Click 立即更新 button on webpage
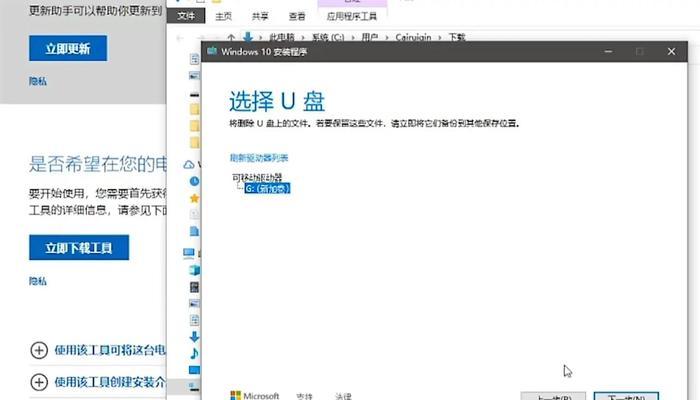The width and height of the screenshot is (700, 400). click(x=68, y=48)
